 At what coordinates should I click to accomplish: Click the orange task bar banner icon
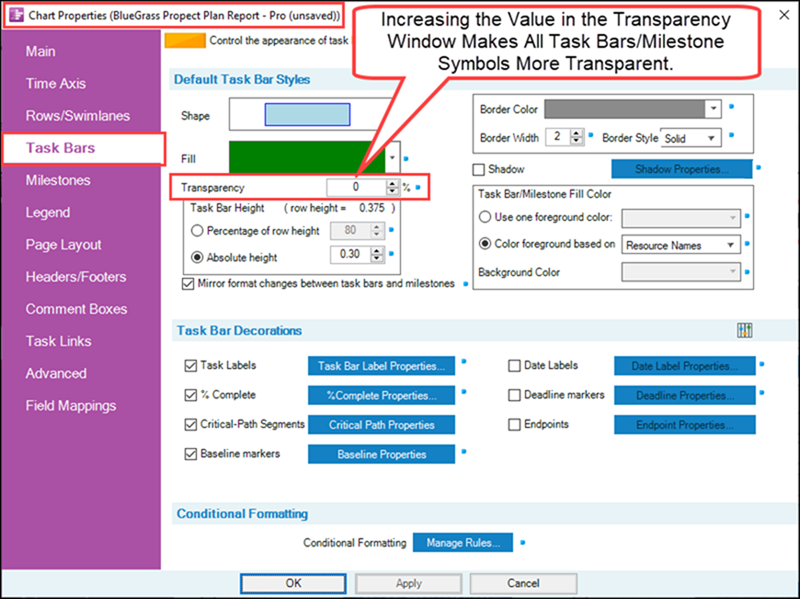click(185, 41)
